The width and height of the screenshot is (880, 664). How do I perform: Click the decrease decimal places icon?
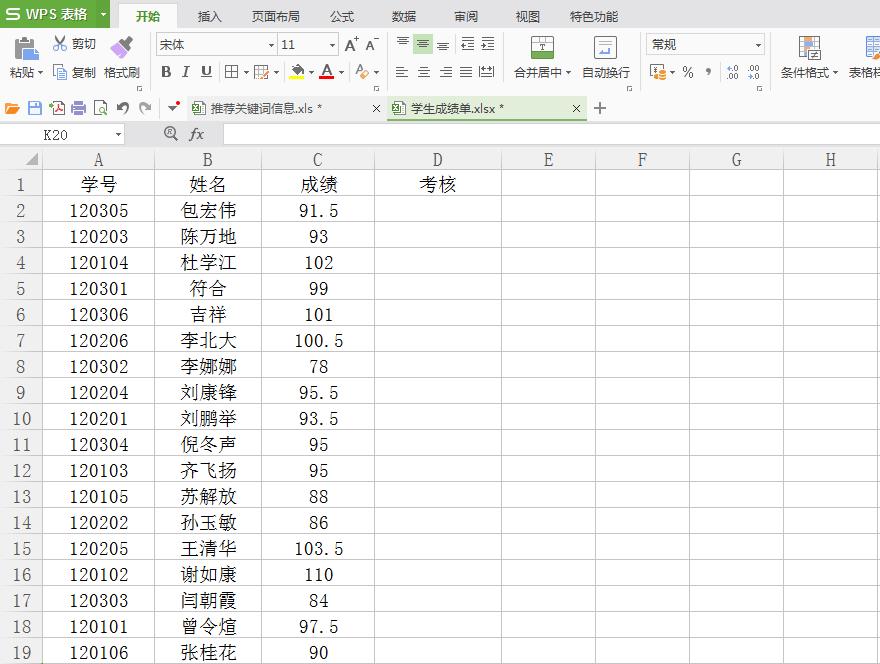(752, 71)
